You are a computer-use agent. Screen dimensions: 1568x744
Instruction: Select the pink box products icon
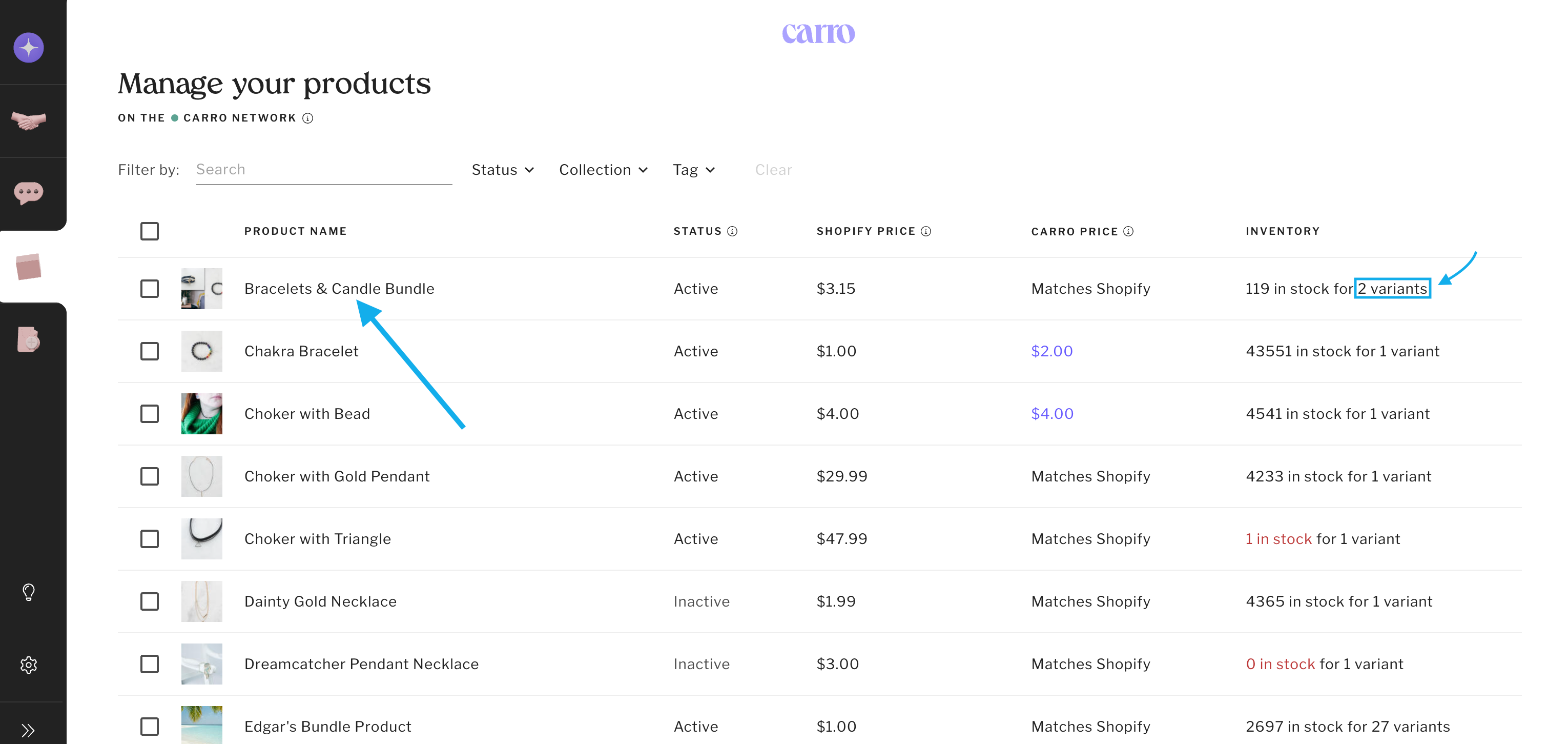click(29, 267)
